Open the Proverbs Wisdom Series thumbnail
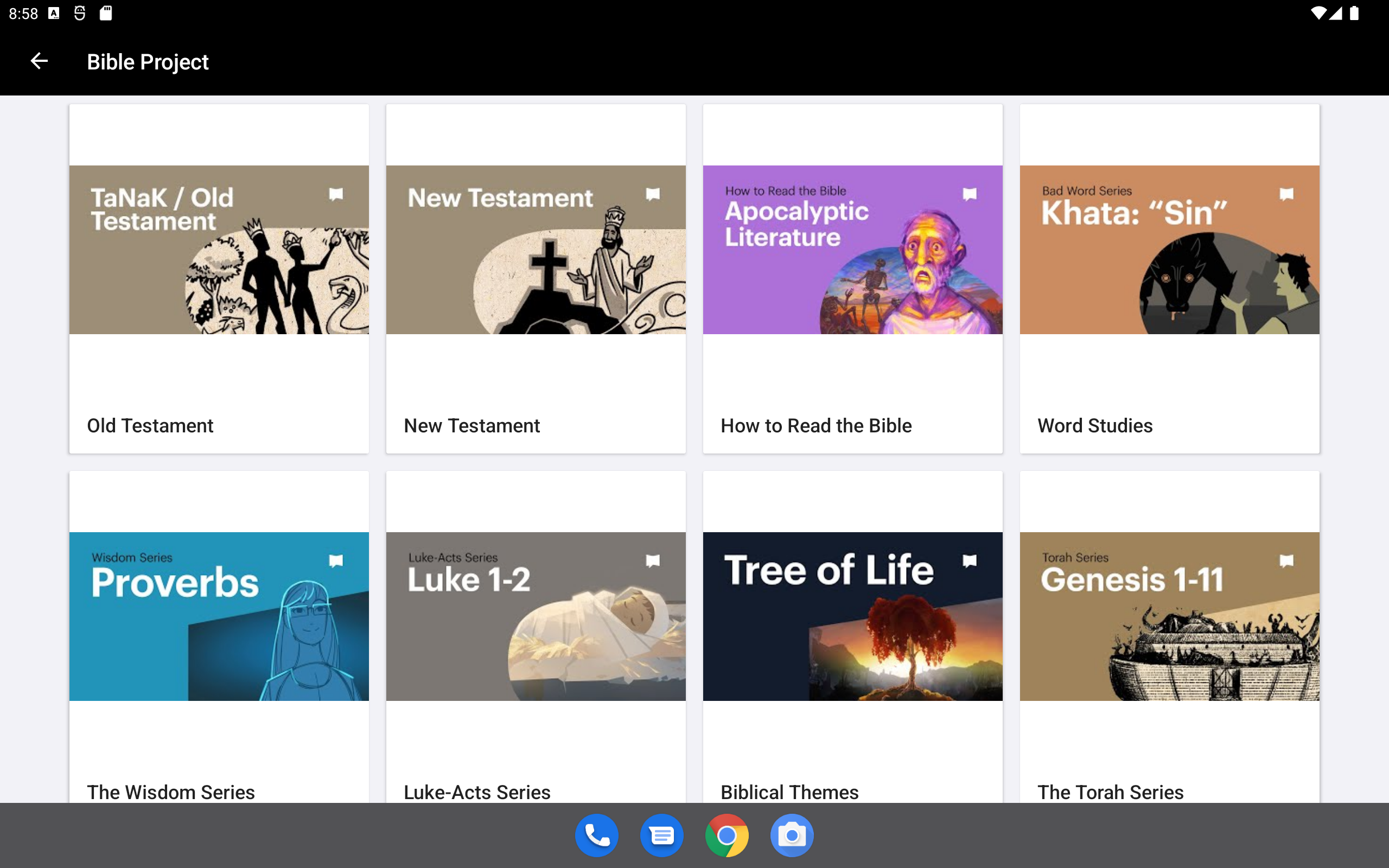1389x868 pixels. [x=219, y=616]
